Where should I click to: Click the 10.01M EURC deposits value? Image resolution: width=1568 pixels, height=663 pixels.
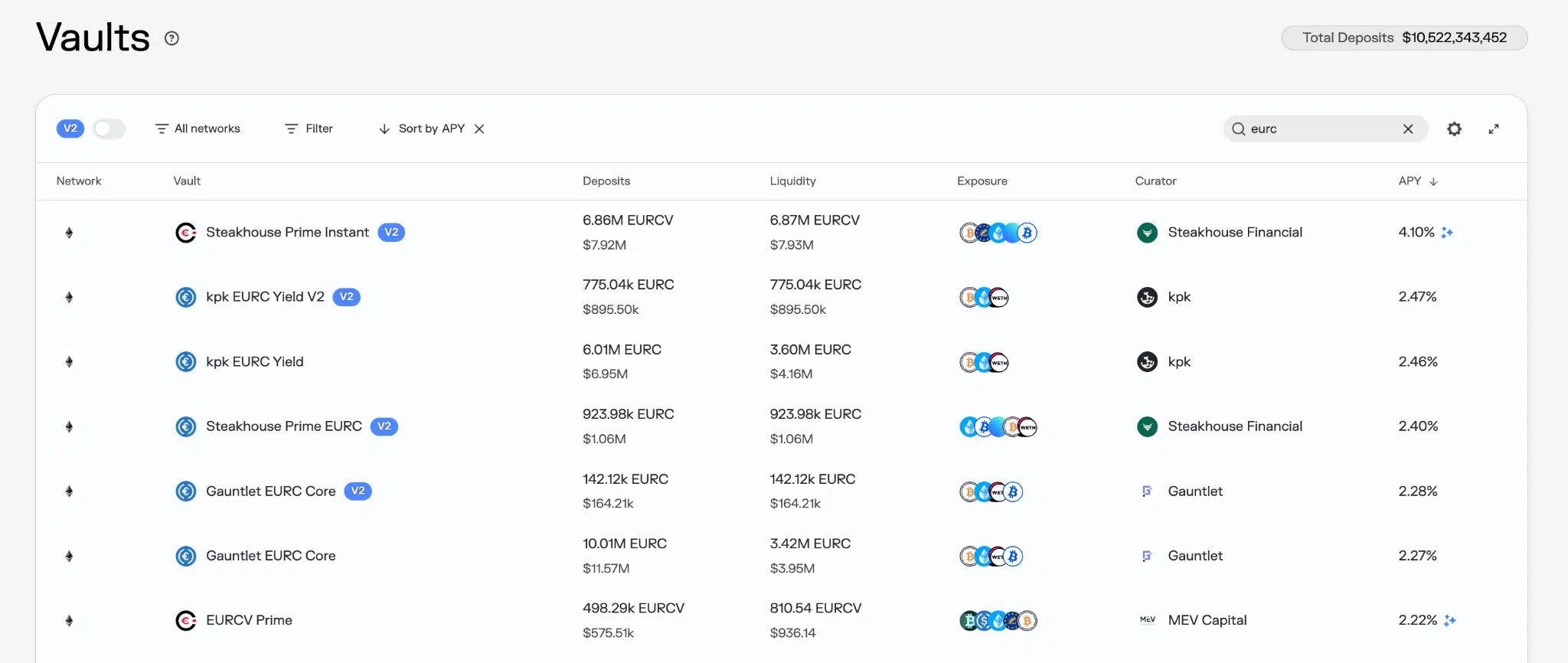tap(625, 544)
